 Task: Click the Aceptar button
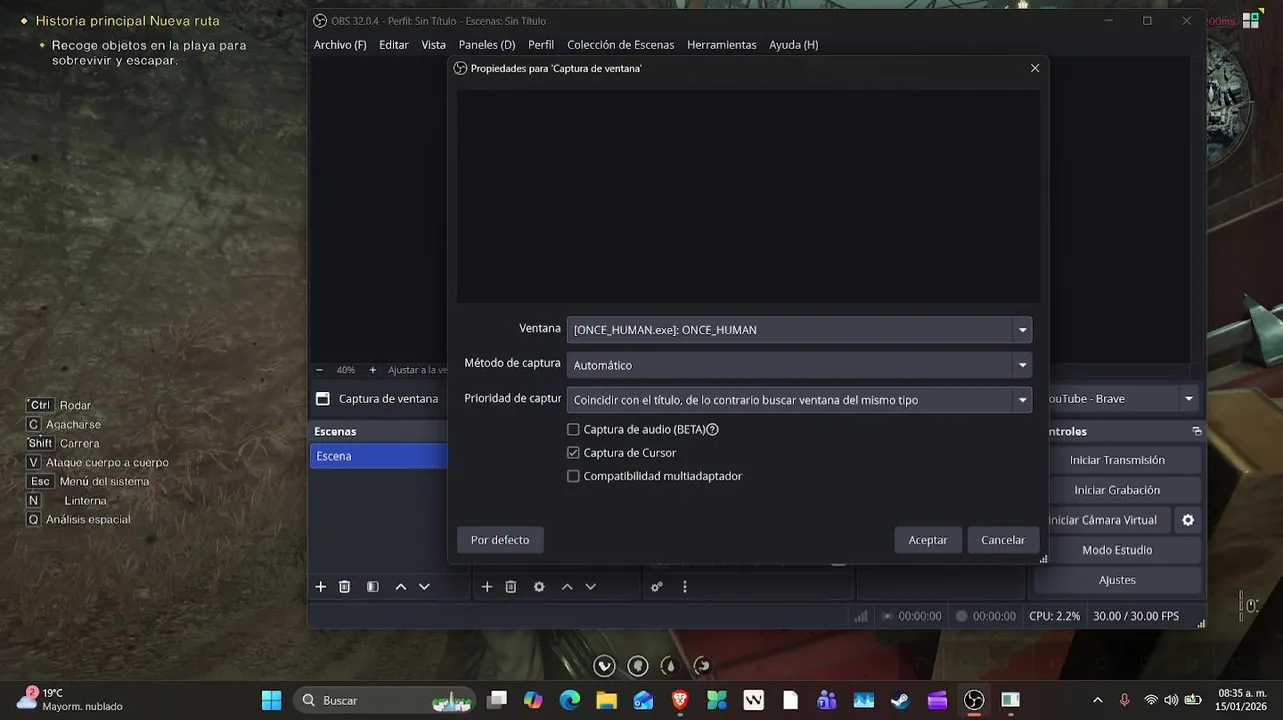click(x=928, y=540)
